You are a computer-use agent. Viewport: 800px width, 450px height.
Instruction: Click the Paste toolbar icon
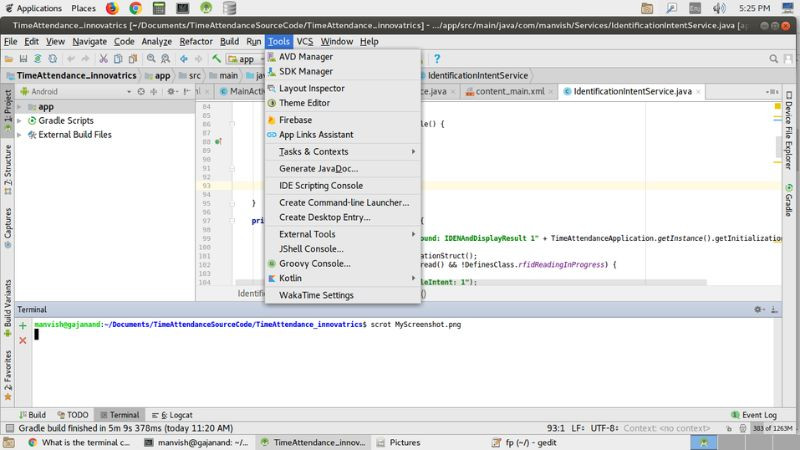pyautogui.click(x=133, y=59)
